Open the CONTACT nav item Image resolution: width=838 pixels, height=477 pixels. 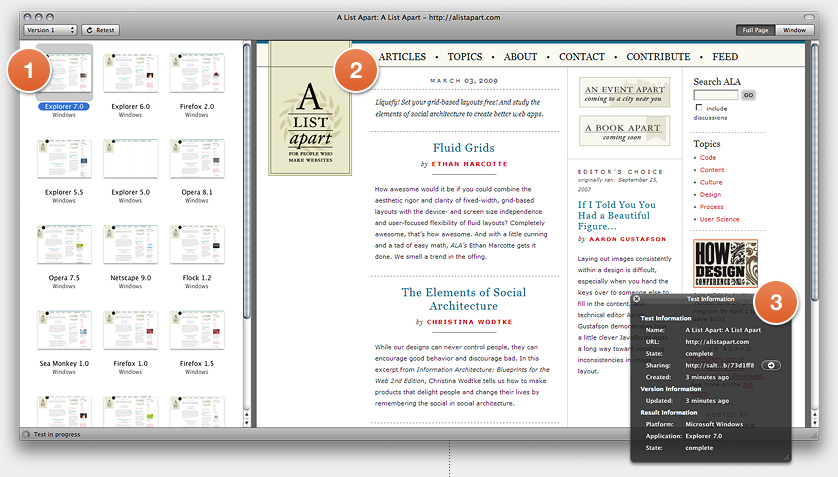coord(581,57)
